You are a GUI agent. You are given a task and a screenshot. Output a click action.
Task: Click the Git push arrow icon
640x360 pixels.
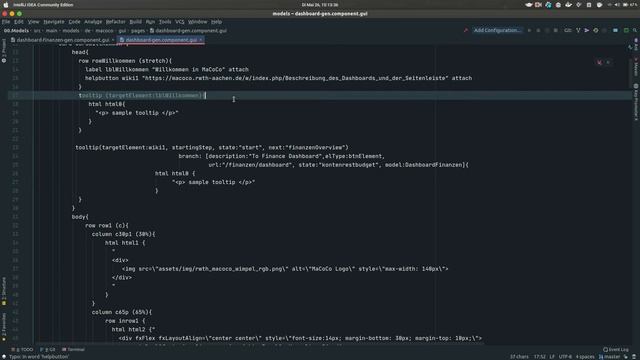pos(587,30)
